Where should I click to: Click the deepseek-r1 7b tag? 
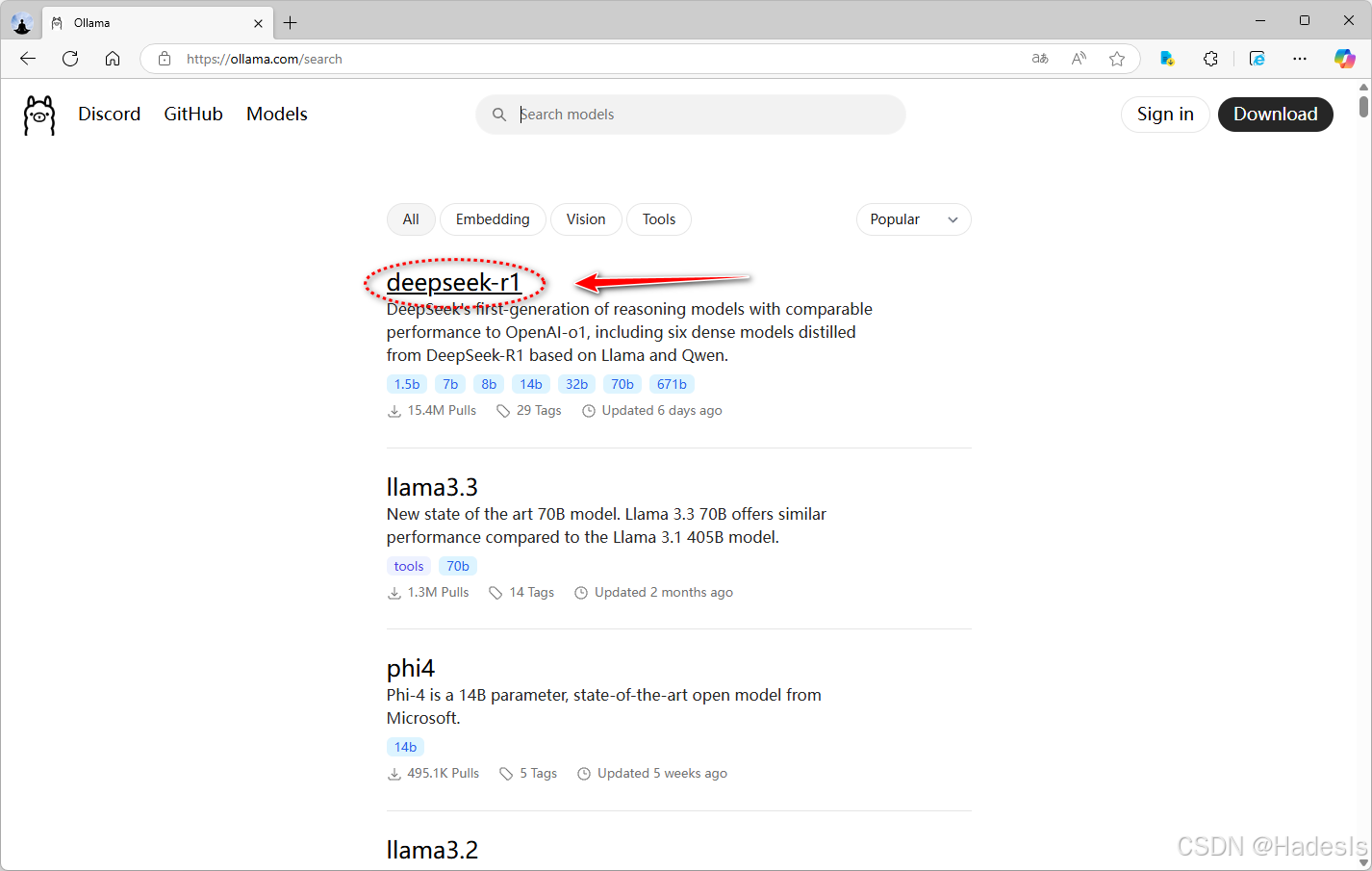pos(450,384)
